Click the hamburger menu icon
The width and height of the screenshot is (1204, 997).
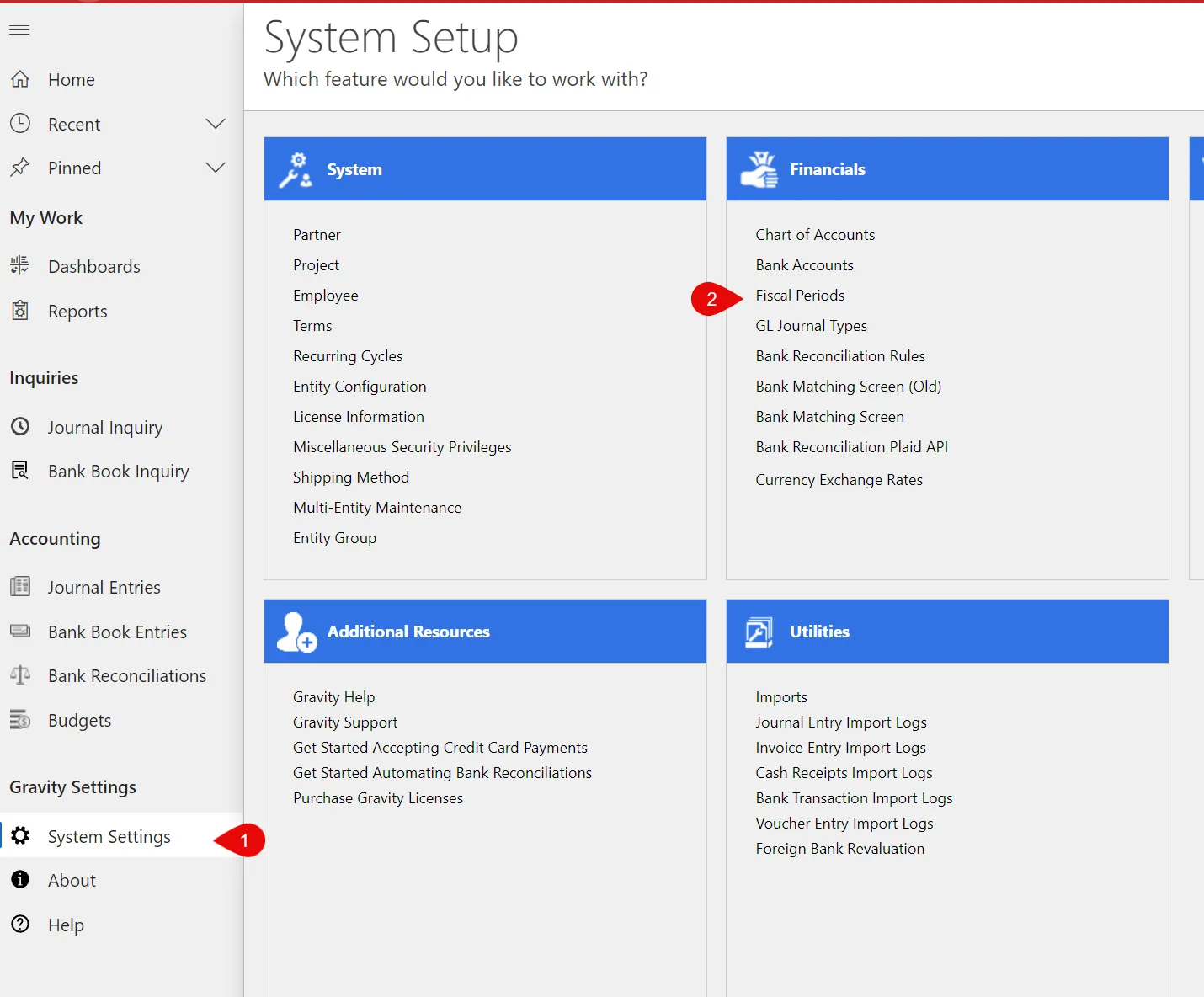coord(19,30)
